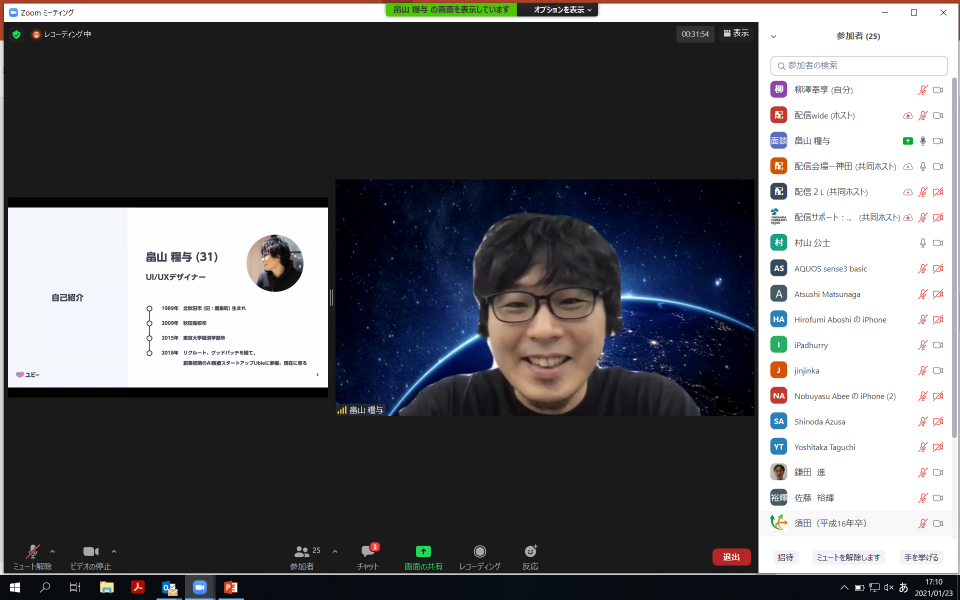Open the File Explorer taskbar icon

tap(107, 587)
